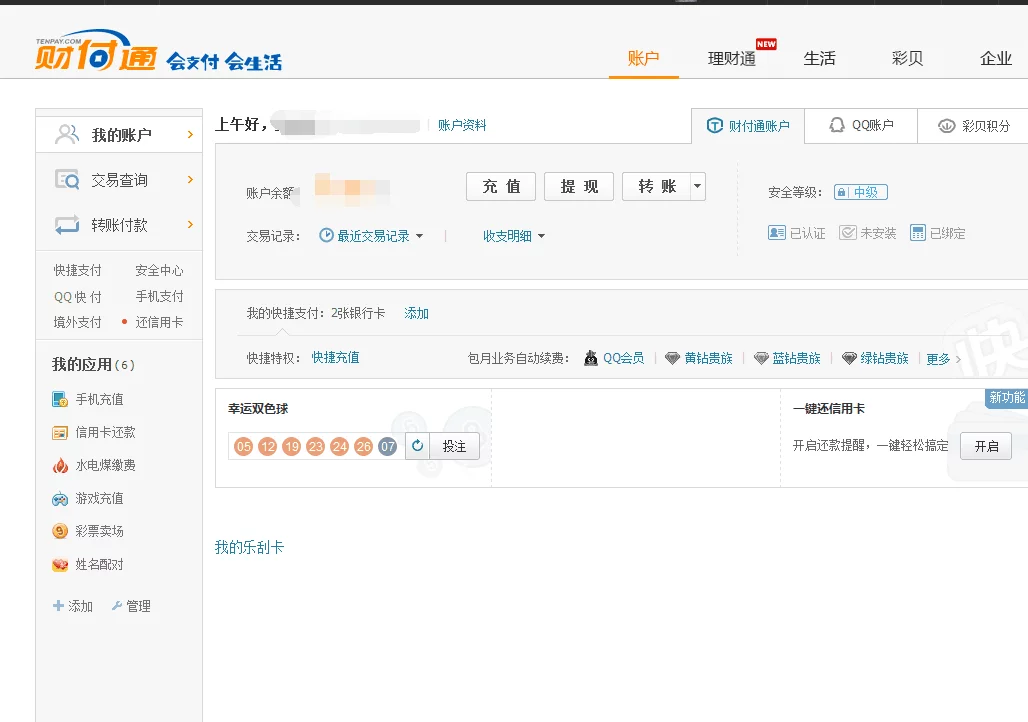1028x722 pixels.
Task: Click the 未安装 certificate icon
Action: point(848,233)
